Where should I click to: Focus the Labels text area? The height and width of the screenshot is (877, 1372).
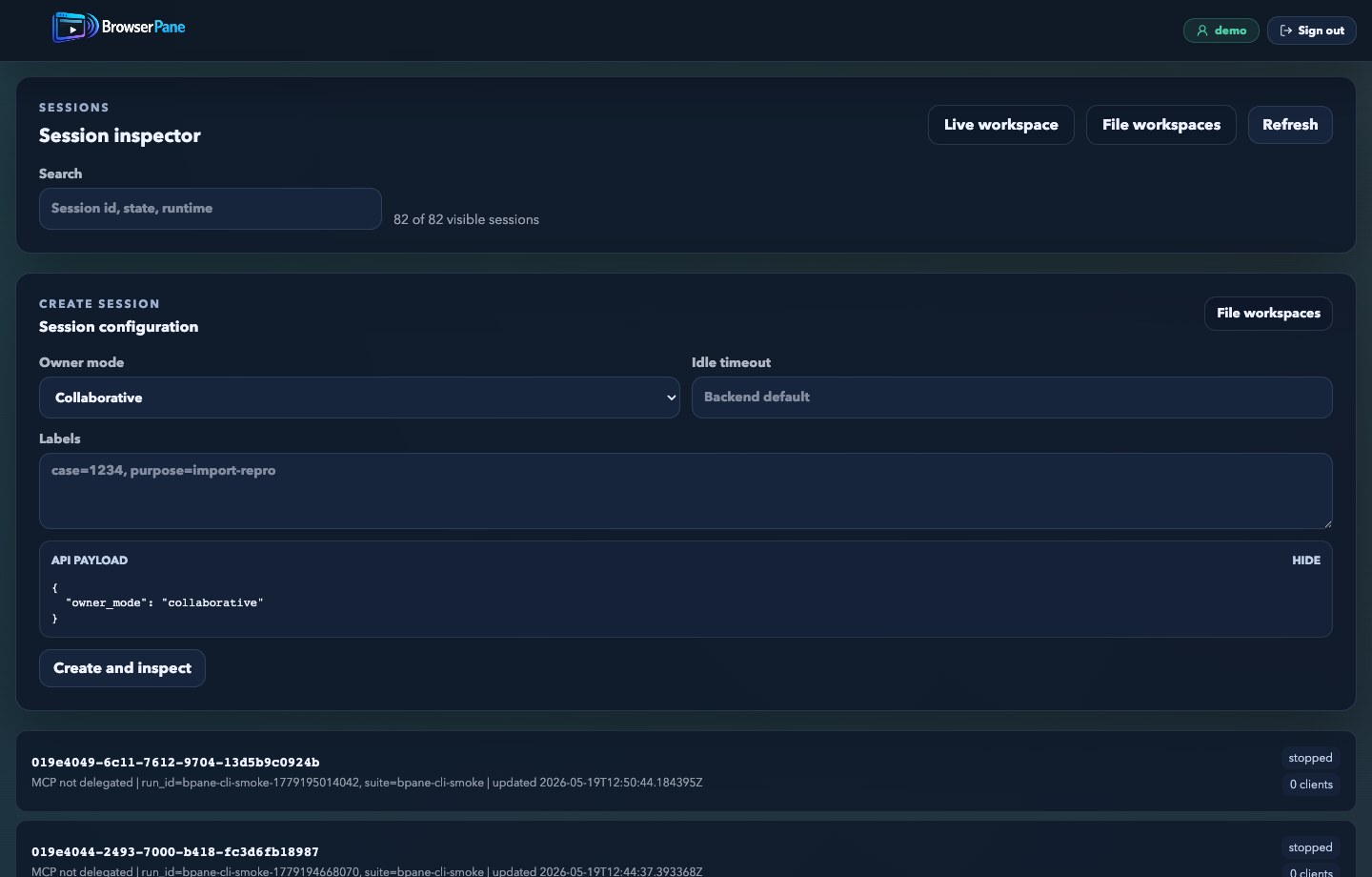(x=686, y=491)
